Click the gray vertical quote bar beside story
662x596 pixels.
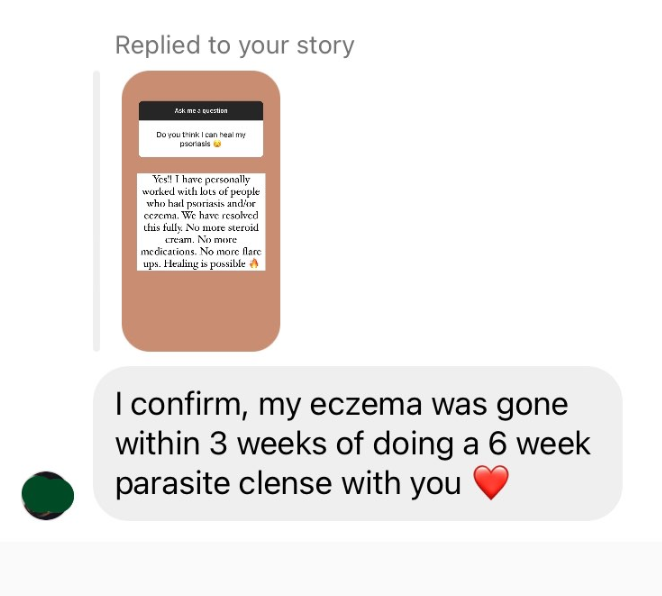tap(96, 211)
